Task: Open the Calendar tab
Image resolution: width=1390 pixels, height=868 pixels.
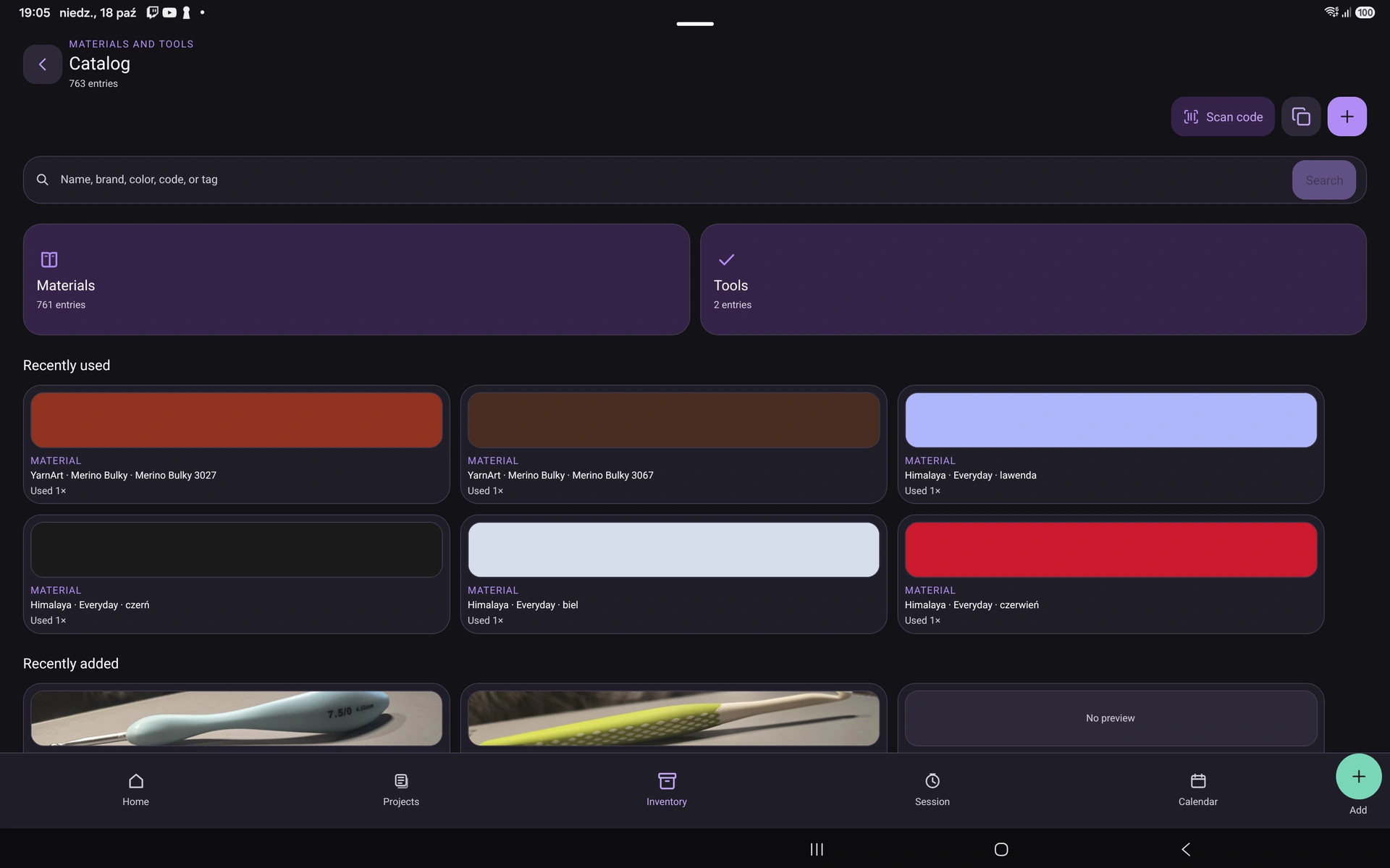Action: 1198,790
